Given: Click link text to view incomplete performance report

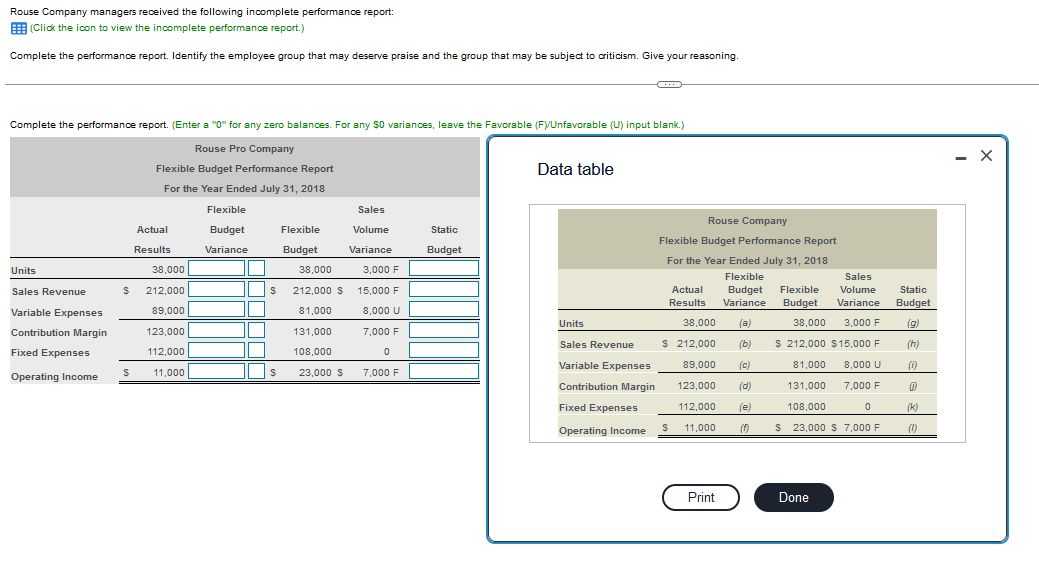Looking at the screenshot, I should (167, 28).
